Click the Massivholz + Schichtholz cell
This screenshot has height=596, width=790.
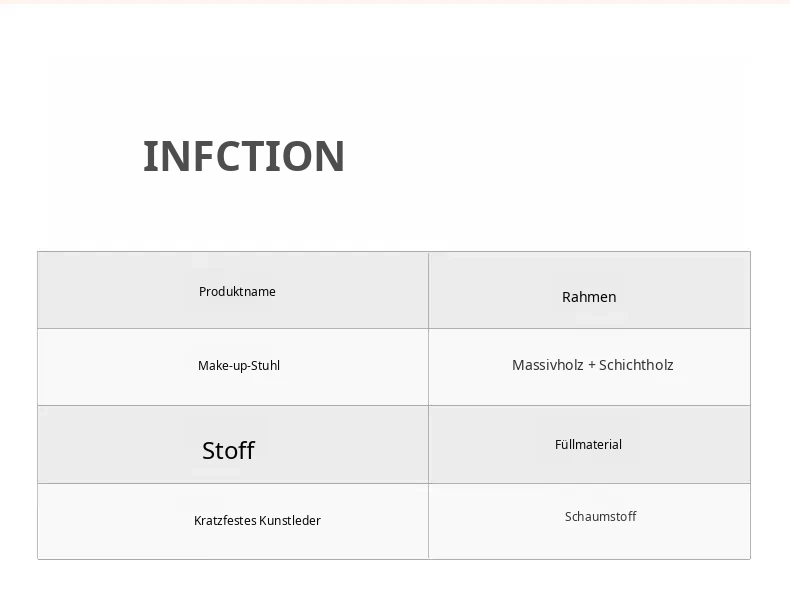tap(589, 367)
